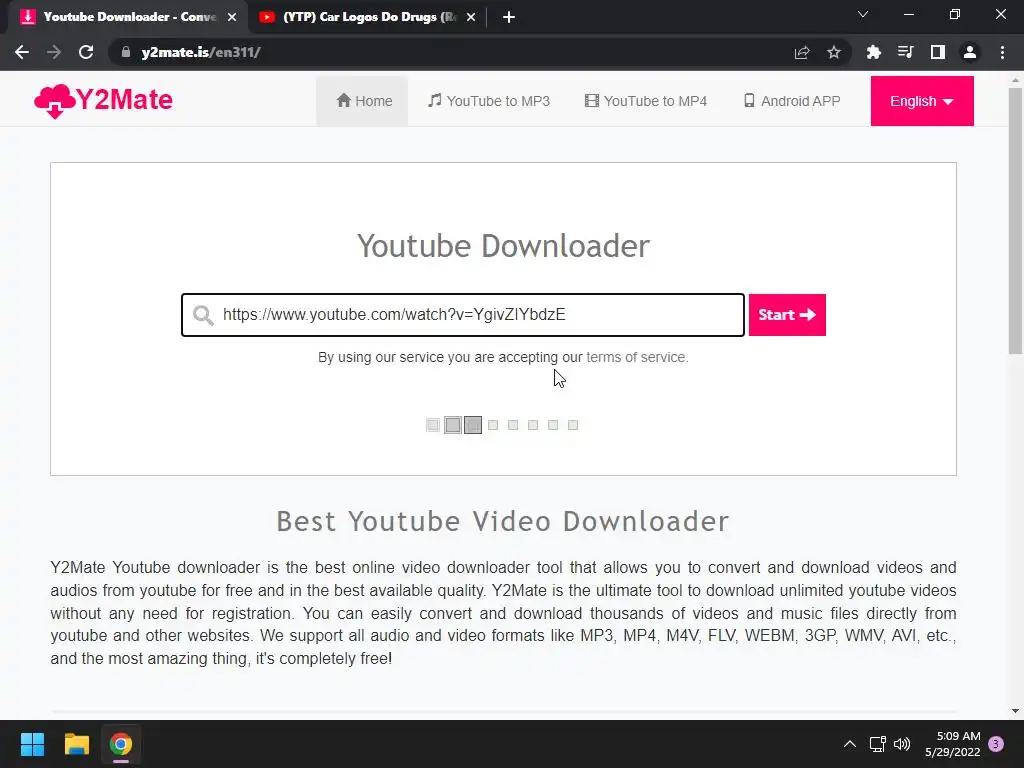The image size is (1024, 768).
Task: Open a new tab with plus button
Action: (x=509, y=17)
